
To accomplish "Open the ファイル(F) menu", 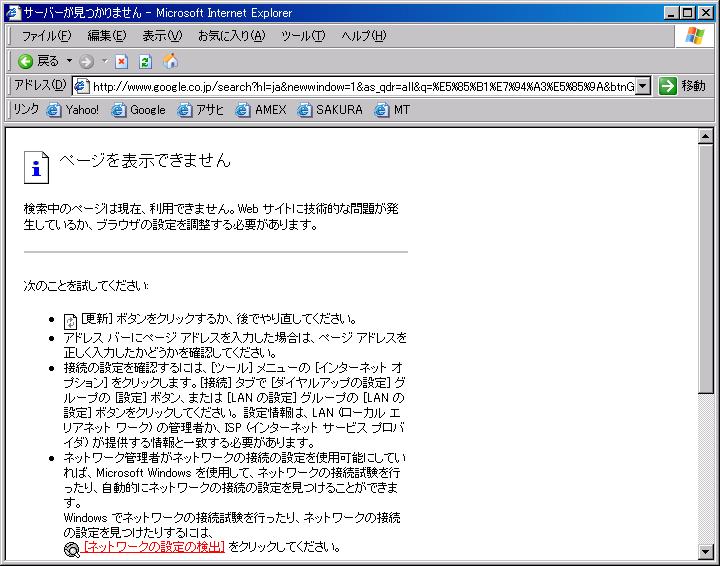I will point(46,36).
